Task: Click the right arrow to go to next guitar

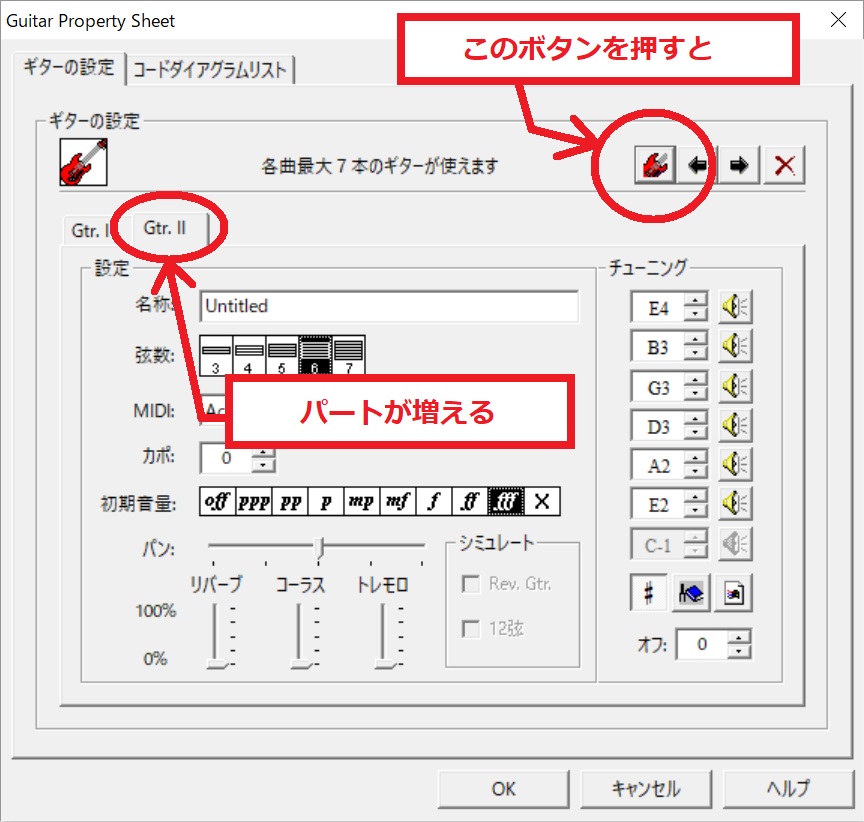Action: (x=740, y=165)
